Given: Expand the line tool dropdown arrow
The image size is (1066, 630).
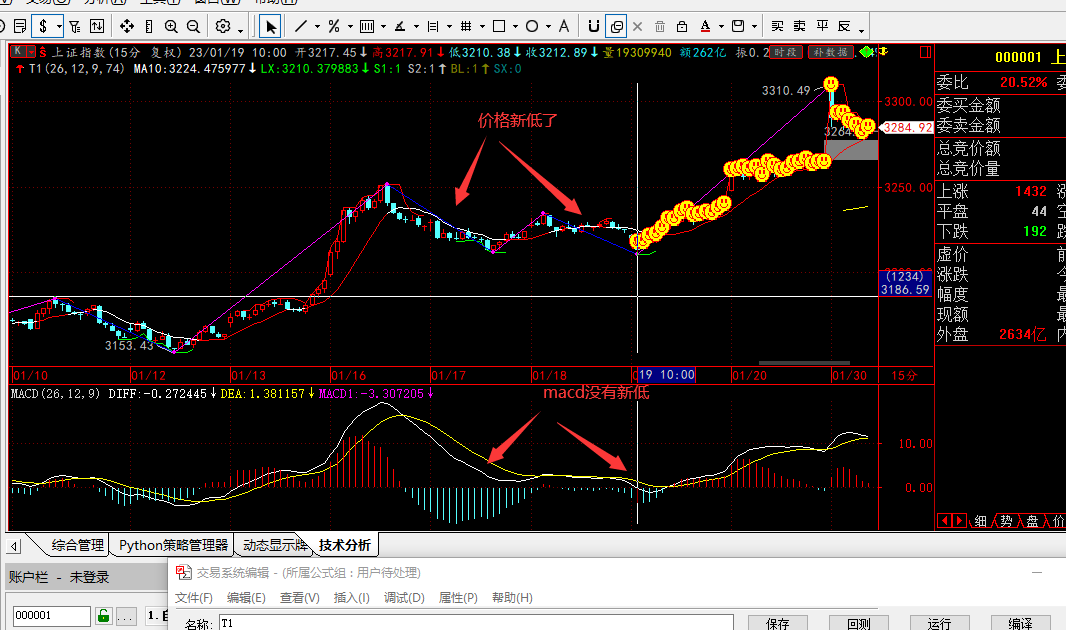Looking at the screenshot, I should 317,27.
